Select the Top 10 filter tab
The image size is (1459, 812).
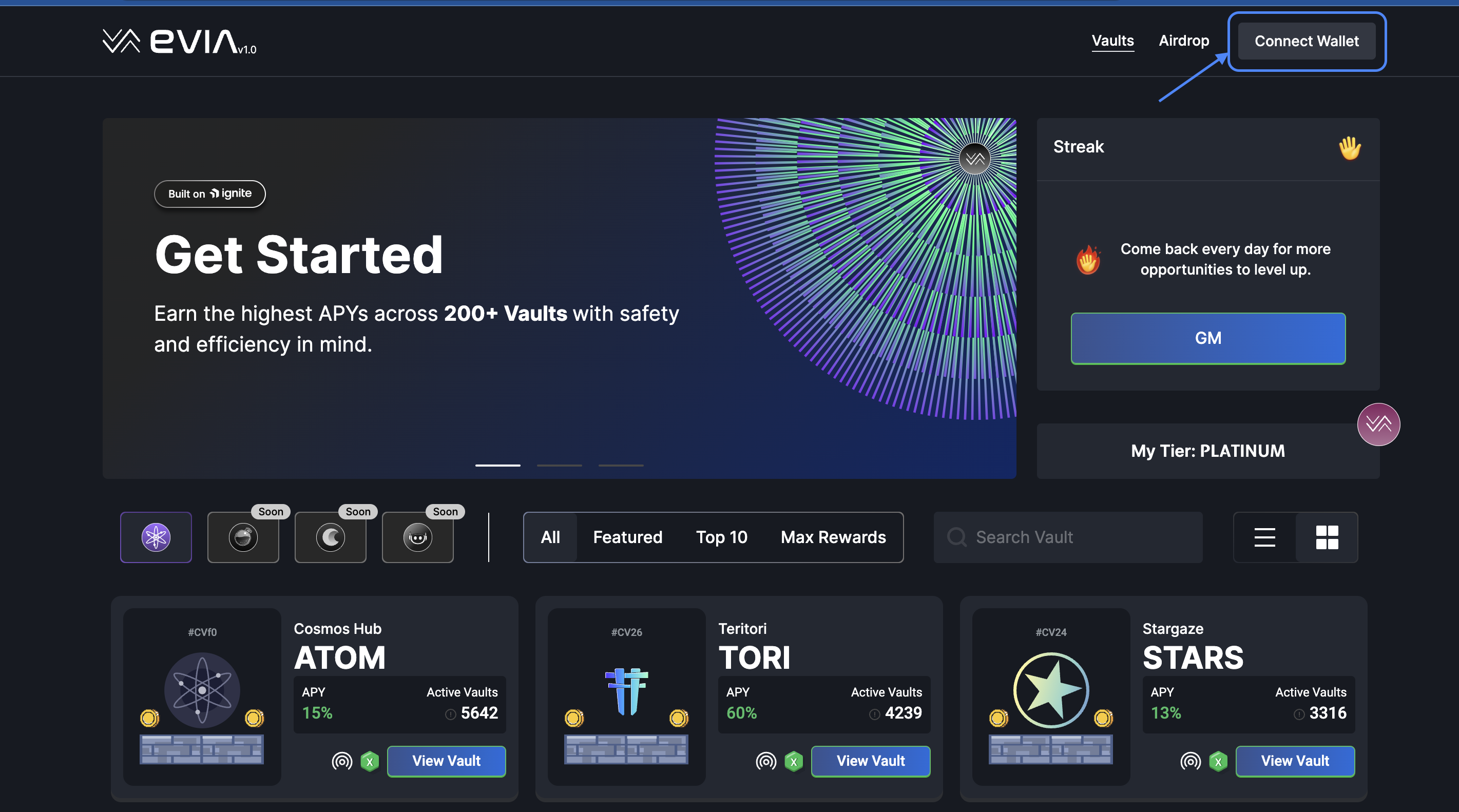coord(721,537)
